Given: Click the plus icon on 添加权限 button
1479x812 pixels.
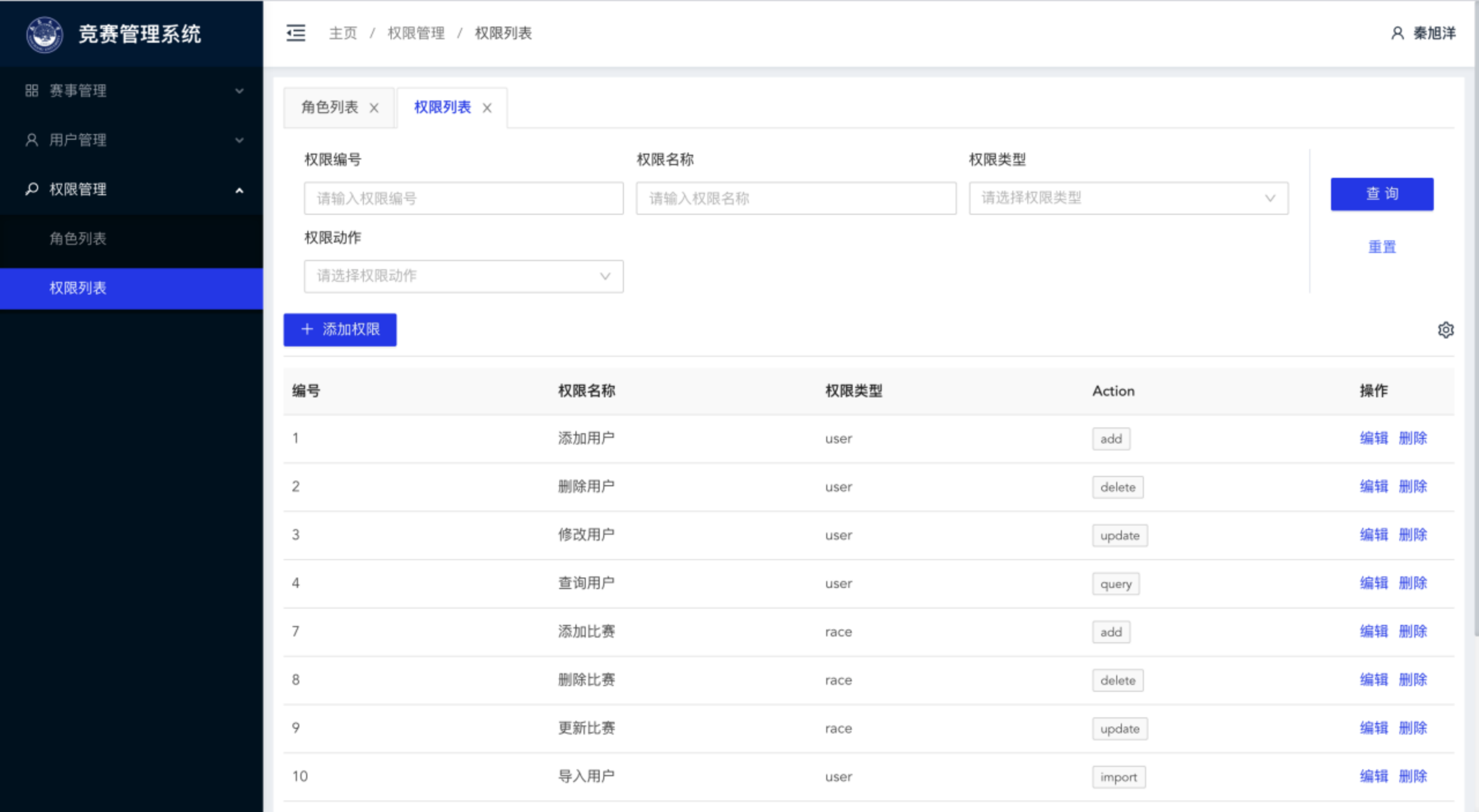Looking at the screenshot, I should 307,329.
